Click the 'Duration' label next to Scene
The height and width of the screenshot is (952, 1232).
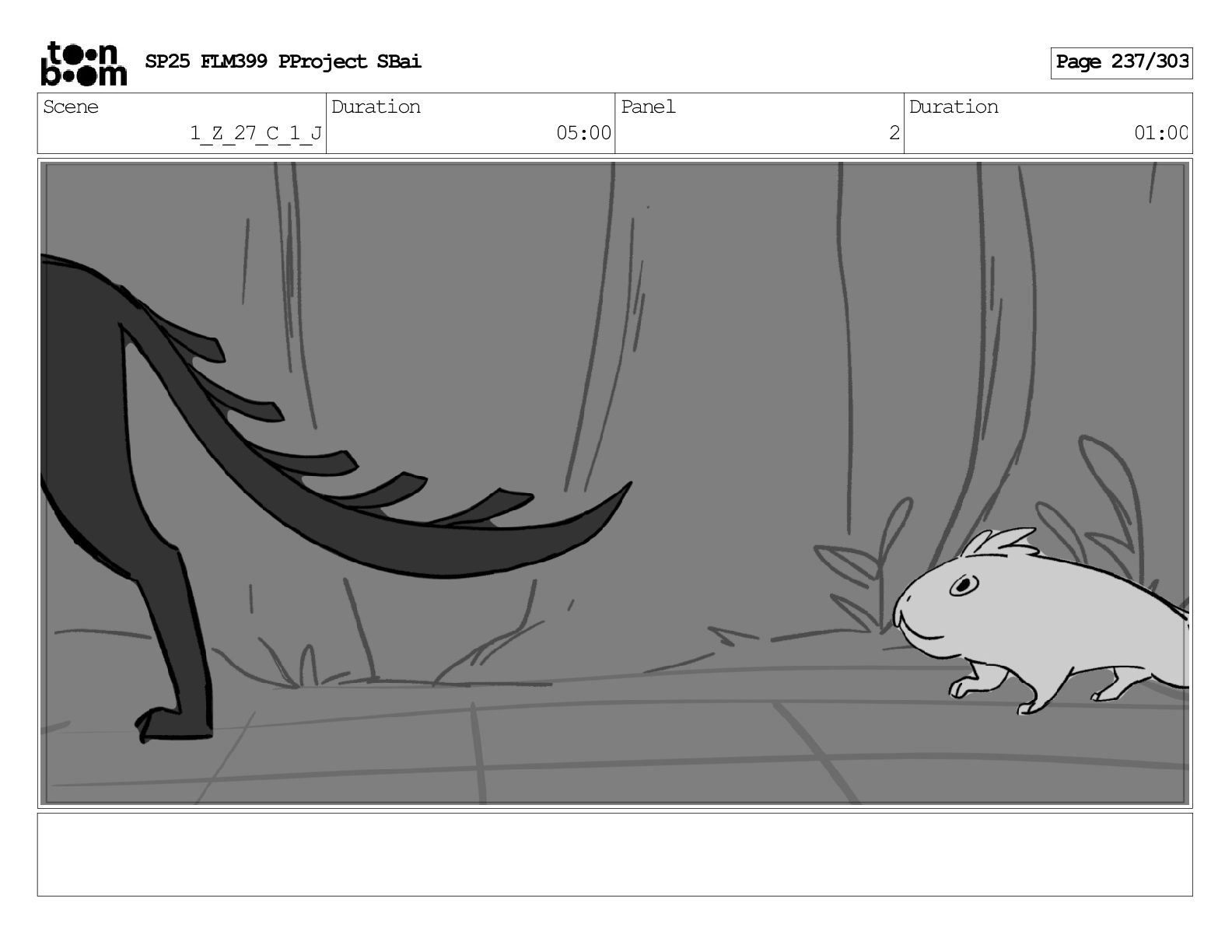376,107
